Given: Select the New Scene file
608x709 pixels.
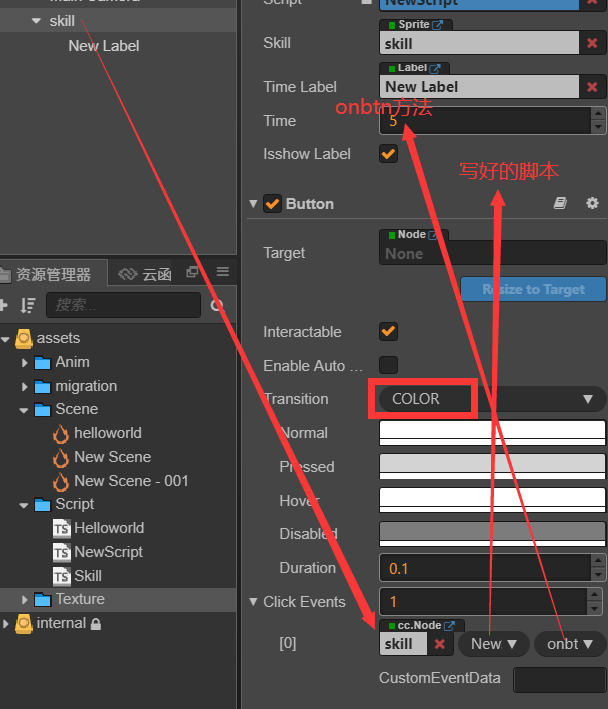Looking at the screenshot, I should 112,457.
